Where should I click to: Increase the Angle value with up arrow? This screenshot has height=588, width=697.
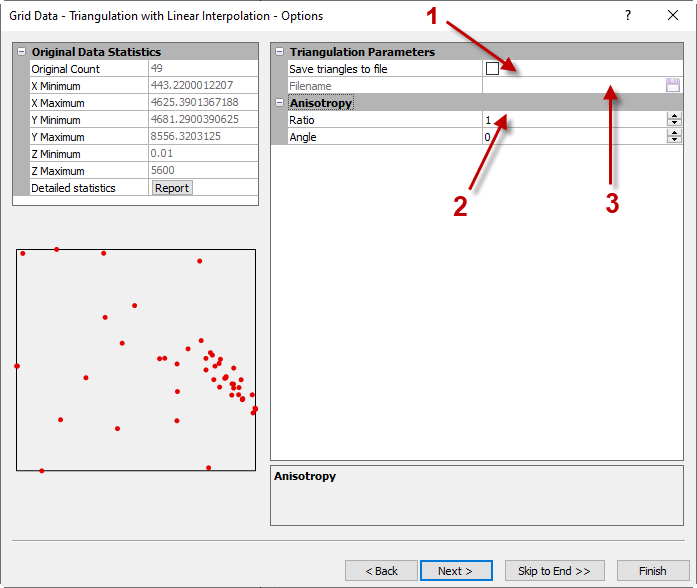click(x=674, y=133)
